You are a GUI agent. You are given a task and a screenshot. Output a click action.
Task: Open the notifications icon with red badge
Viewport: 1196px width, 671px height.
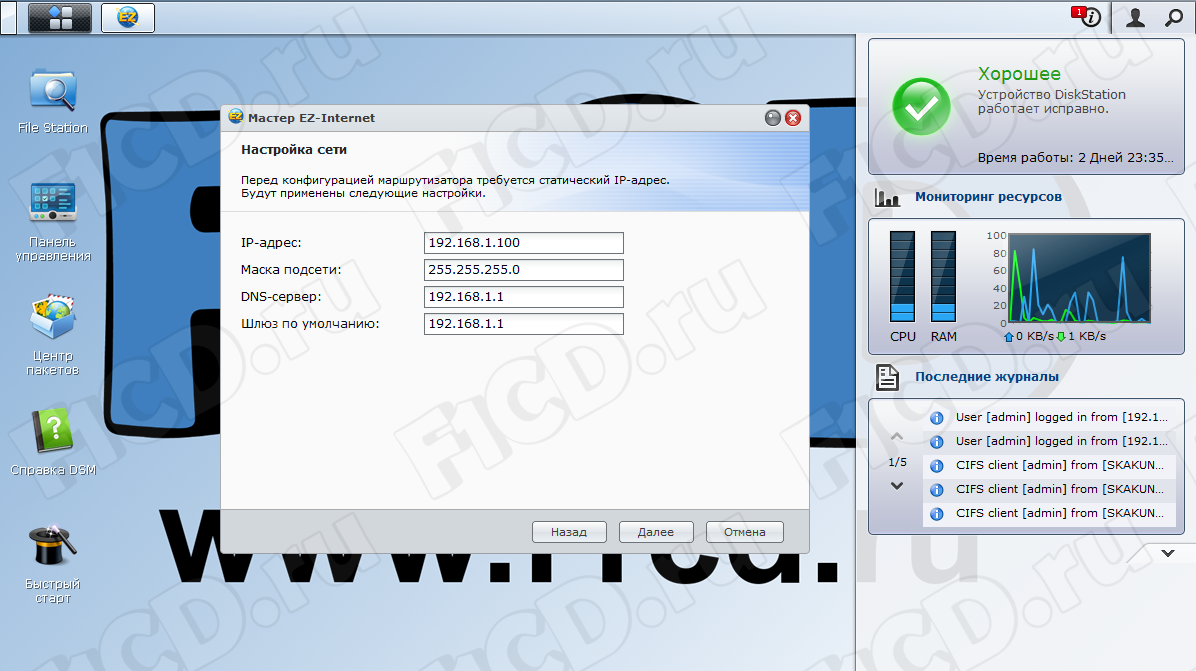click(1087, 17)
